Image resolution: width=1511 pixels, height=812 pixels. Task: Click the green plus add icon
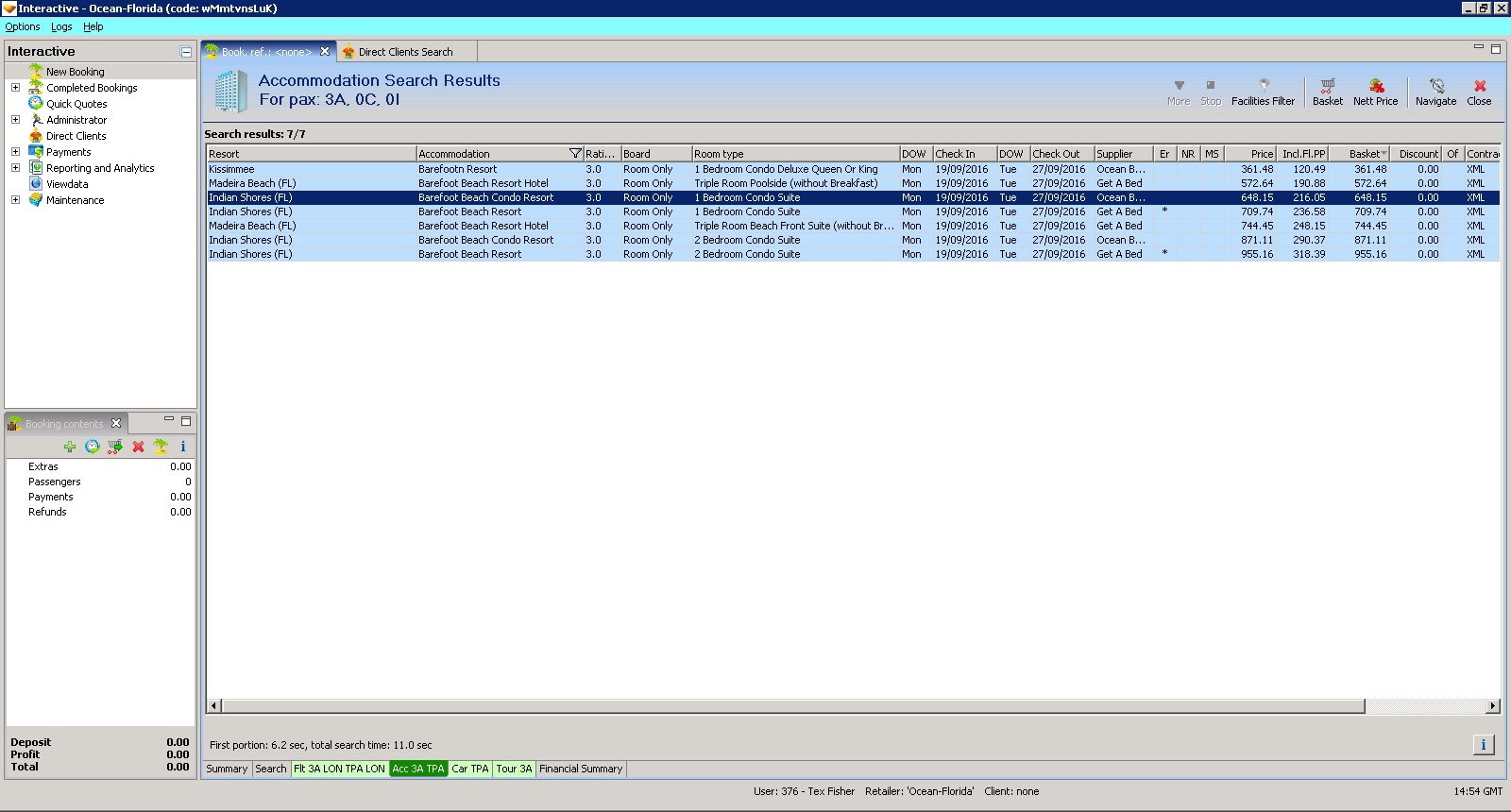pyautogui.click(x=70, y=447)
